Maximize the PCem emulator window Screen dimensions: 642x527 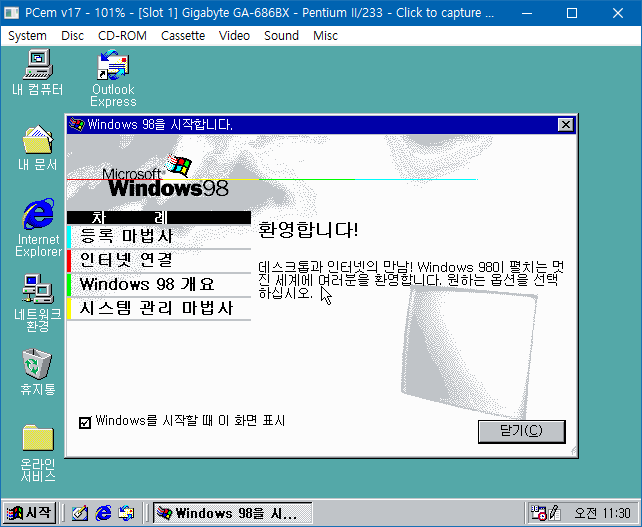tap(572, 13)
